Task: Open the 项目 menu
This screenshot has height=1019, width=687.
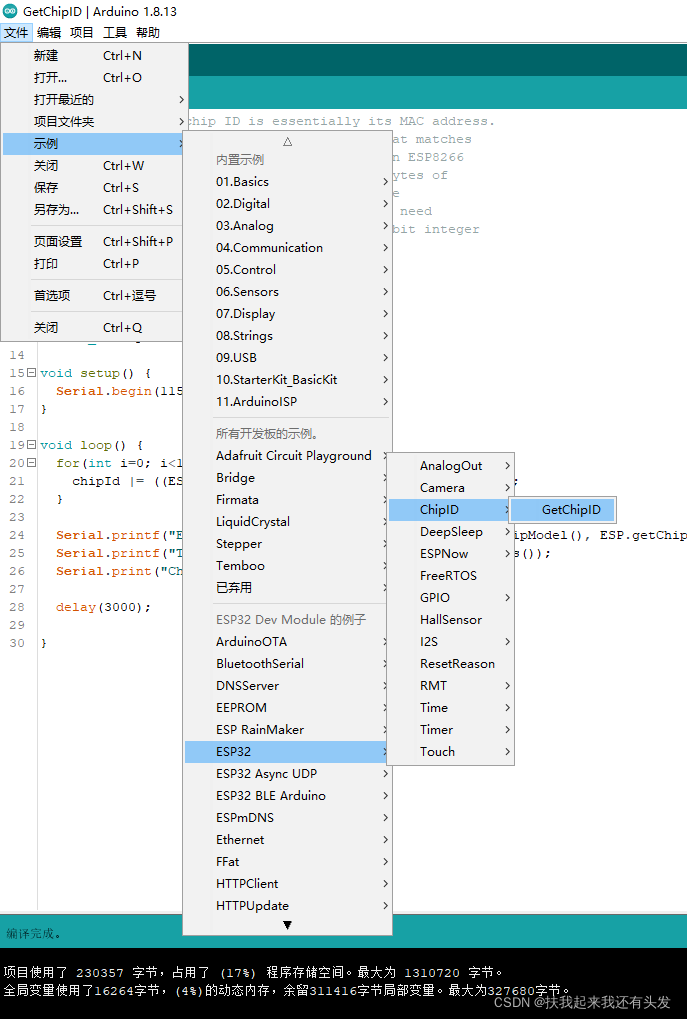Action: pos(82,32)
